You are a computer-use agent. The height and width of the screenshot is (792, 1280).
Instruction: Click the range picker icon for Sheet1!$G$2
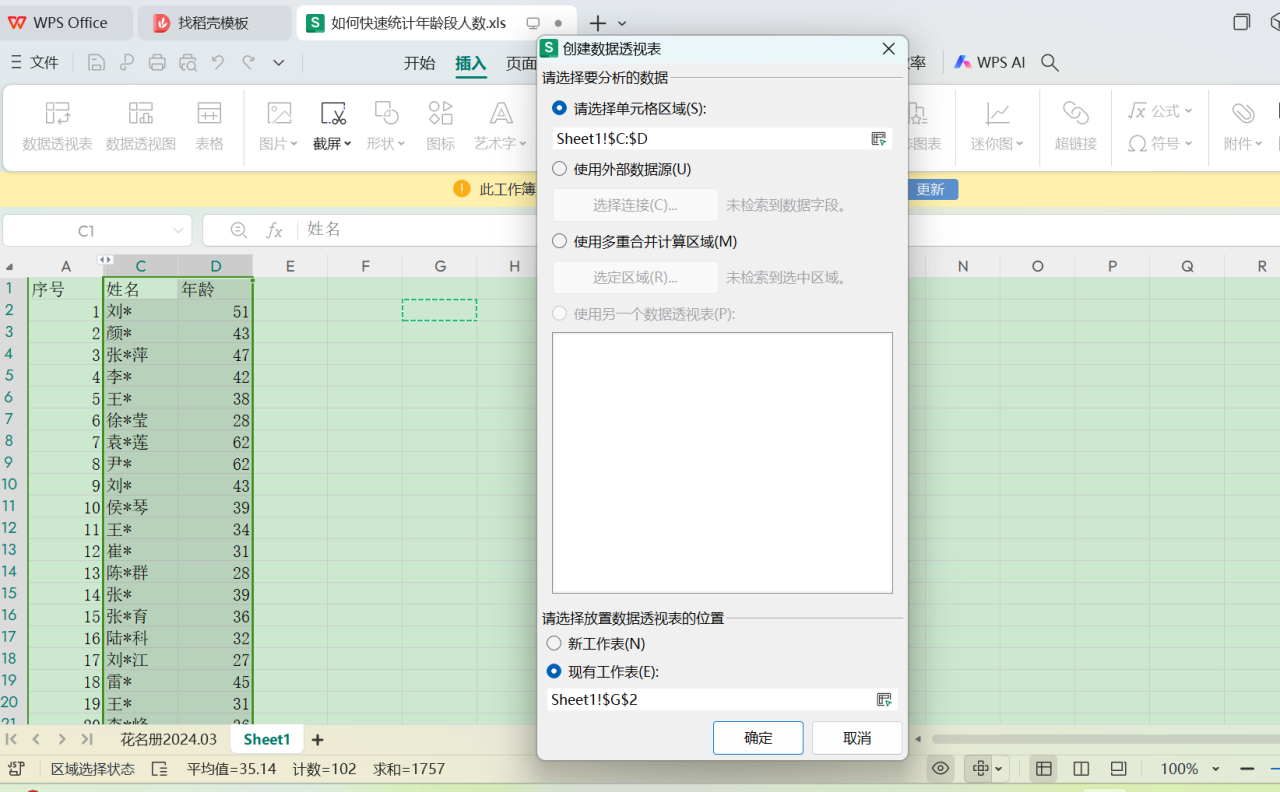(x=884, y=699)
